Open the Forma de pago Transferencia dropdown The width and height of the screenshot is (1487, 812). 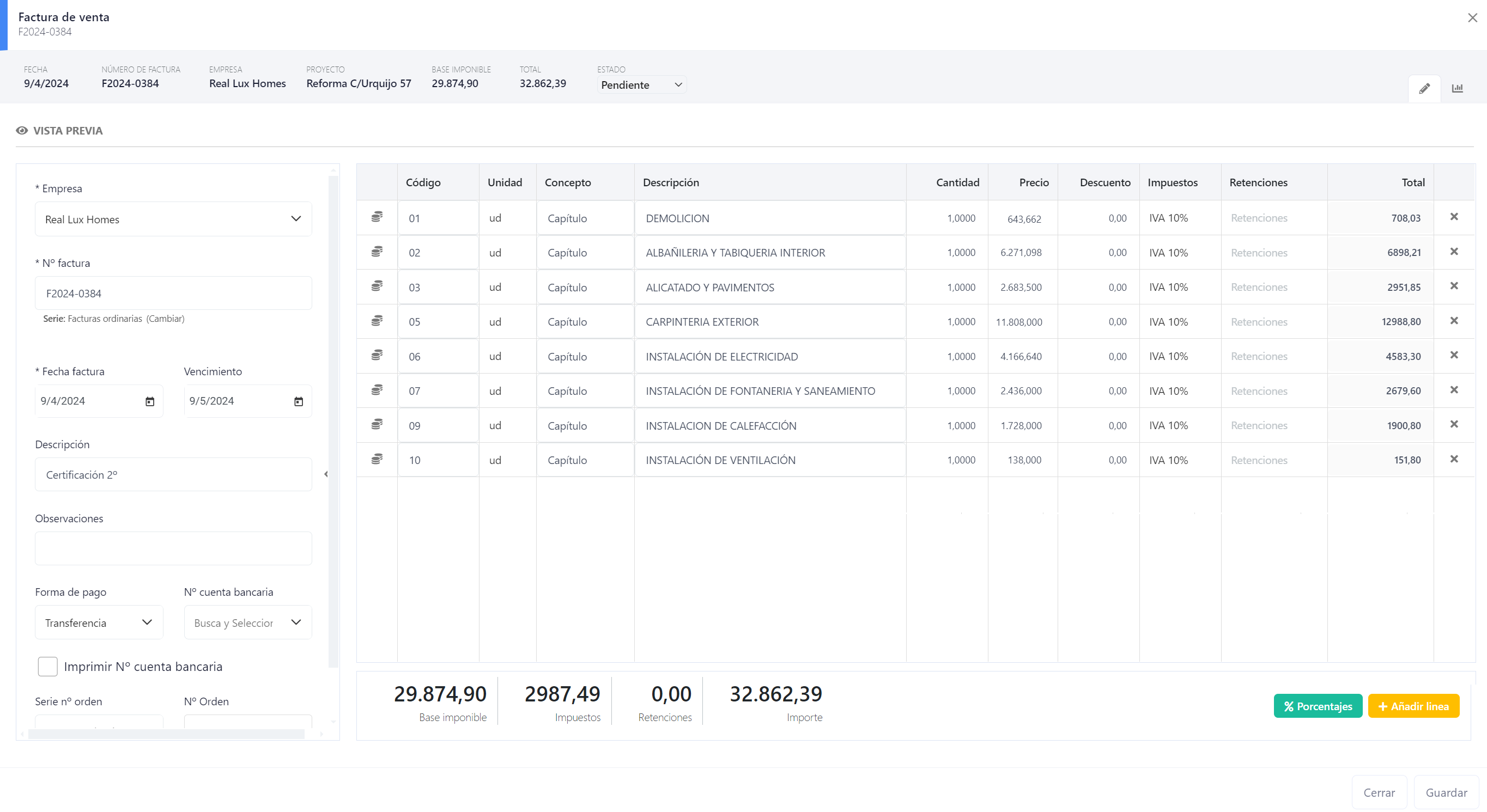99,622
